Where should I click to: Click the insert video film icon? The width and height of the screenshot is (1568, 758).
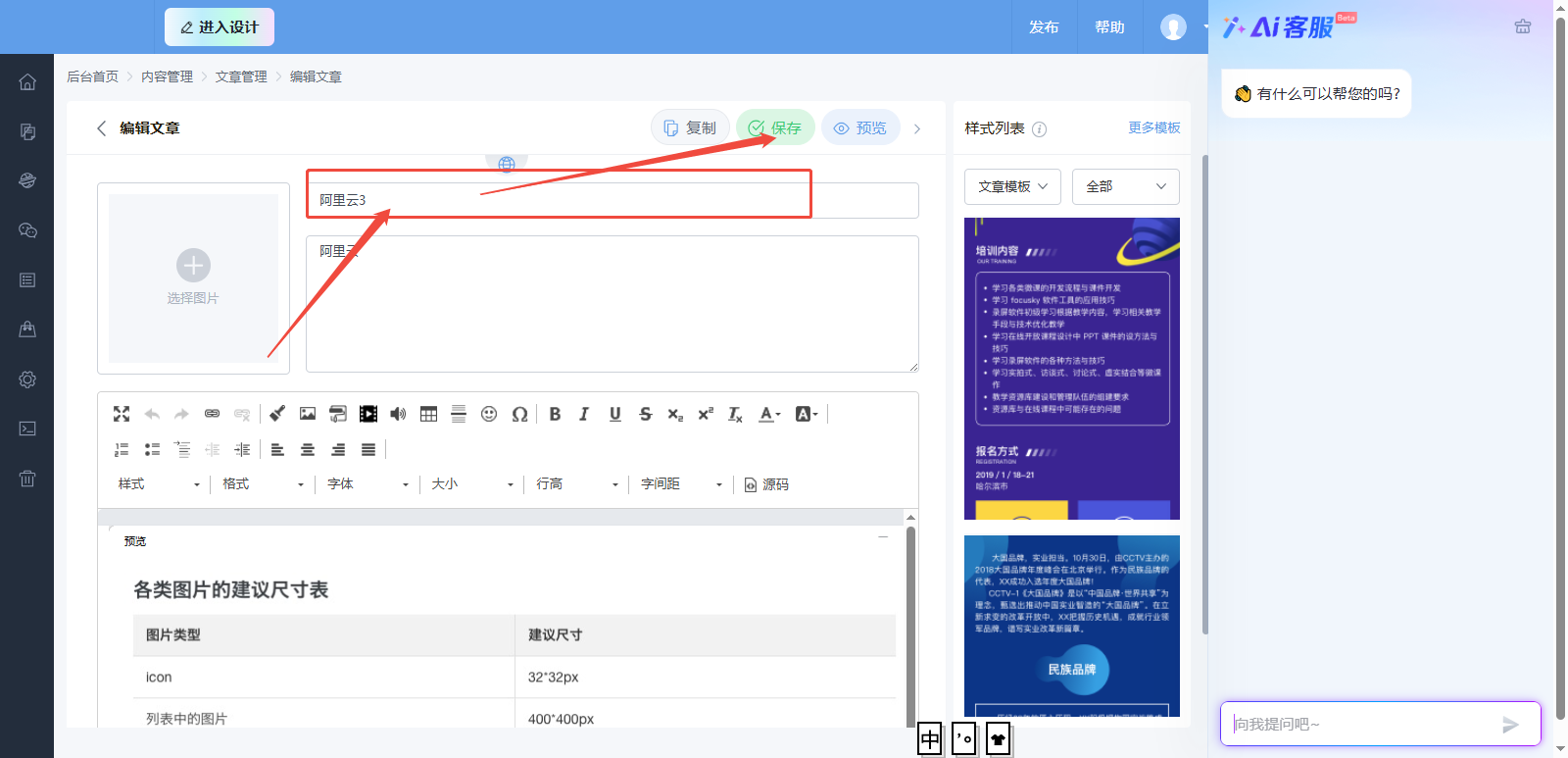click(x=368, y=414)
